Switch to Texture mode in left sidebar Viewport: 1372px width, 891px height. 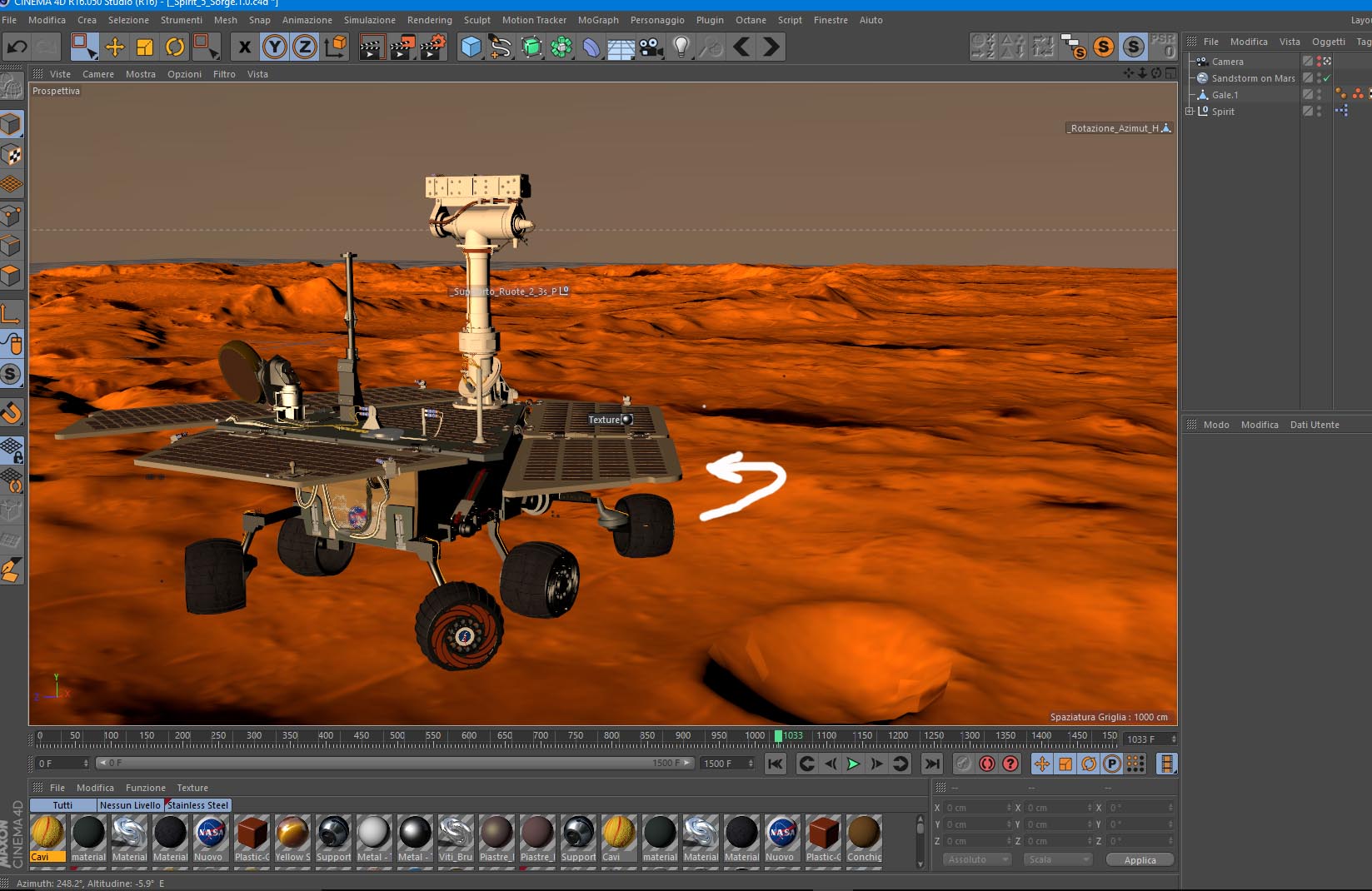(x=11, y=155)
